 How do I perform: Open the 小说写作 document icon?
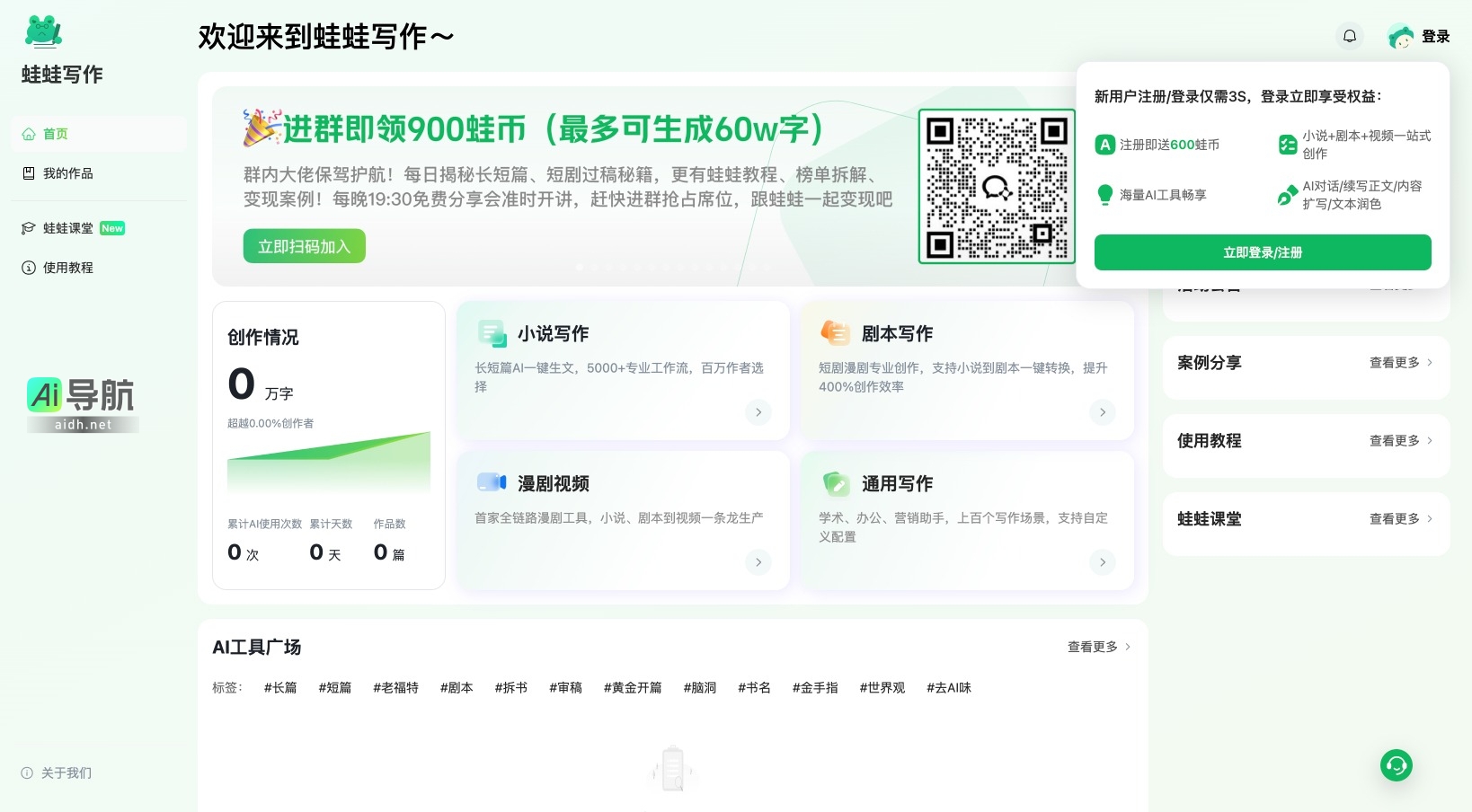point(492,331)
